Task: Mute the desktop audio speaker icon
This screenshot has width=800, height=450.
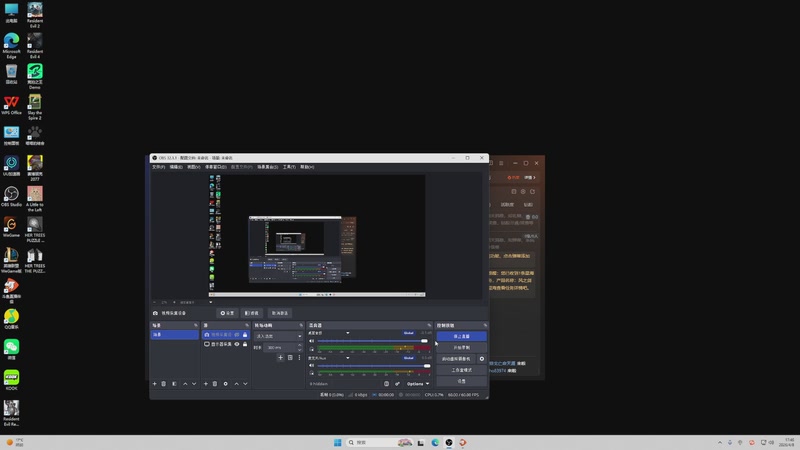Action: (311, 340)
